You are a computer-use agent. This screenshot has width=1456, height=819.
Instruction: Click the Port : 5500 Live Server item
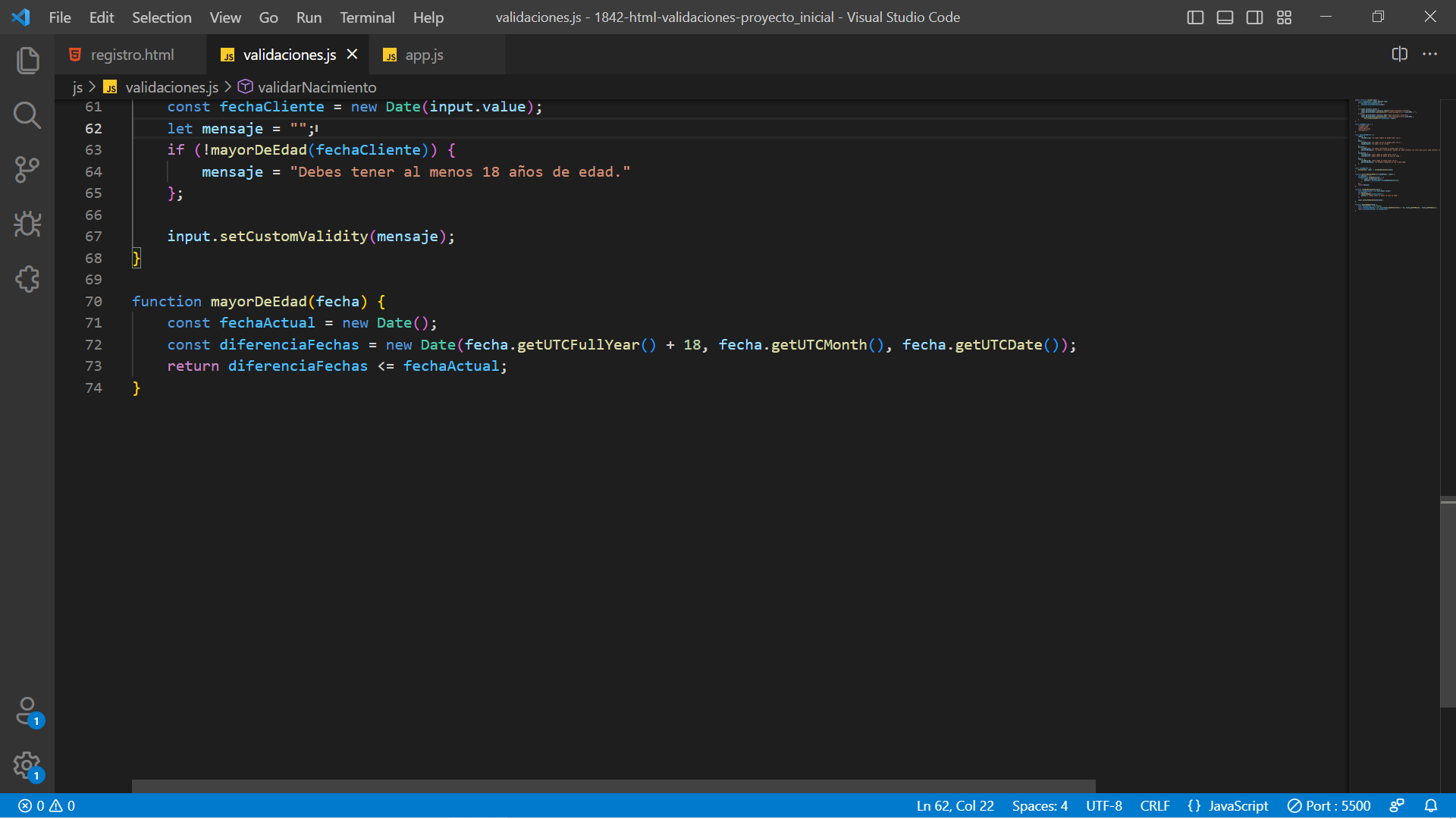(1329, 805)
